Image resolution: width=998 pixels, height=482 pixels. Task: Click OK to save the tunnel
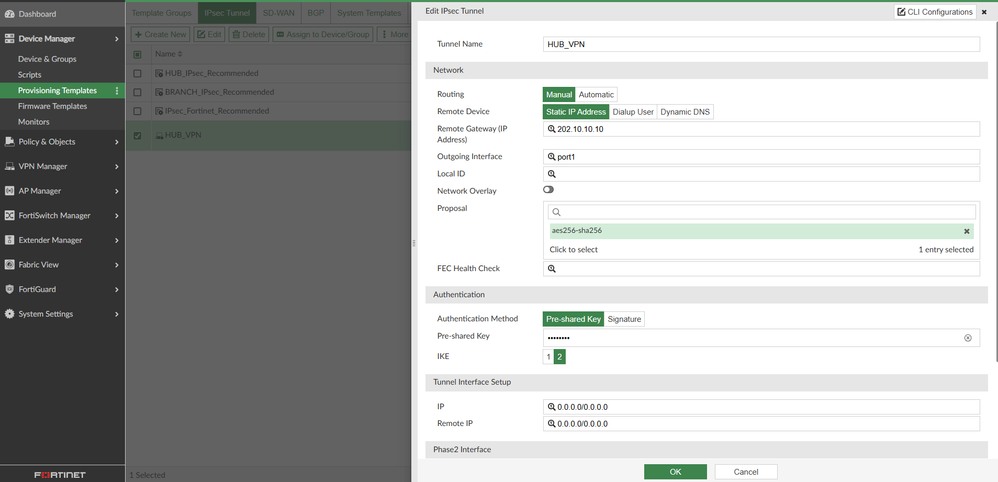pos(675,471)
